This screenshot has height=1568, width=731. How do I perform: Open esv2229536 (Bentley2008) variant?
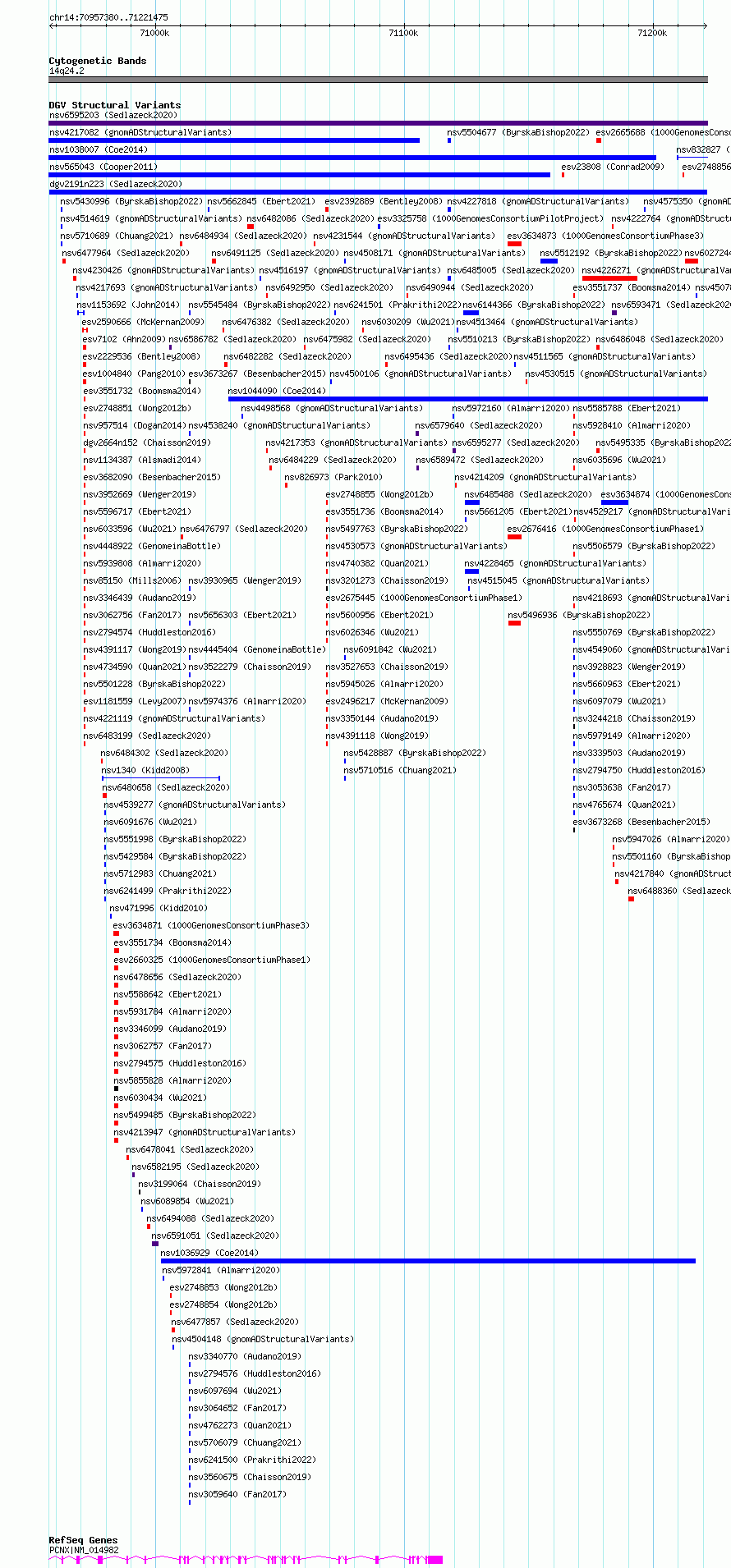click(141, 356)
